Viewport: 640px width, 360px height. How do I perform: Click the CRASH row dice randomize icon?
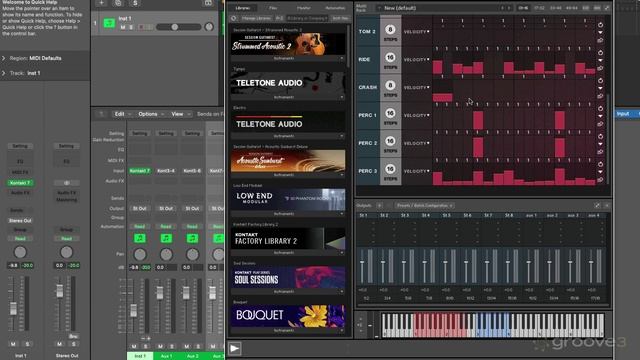[x=600, y=96]
